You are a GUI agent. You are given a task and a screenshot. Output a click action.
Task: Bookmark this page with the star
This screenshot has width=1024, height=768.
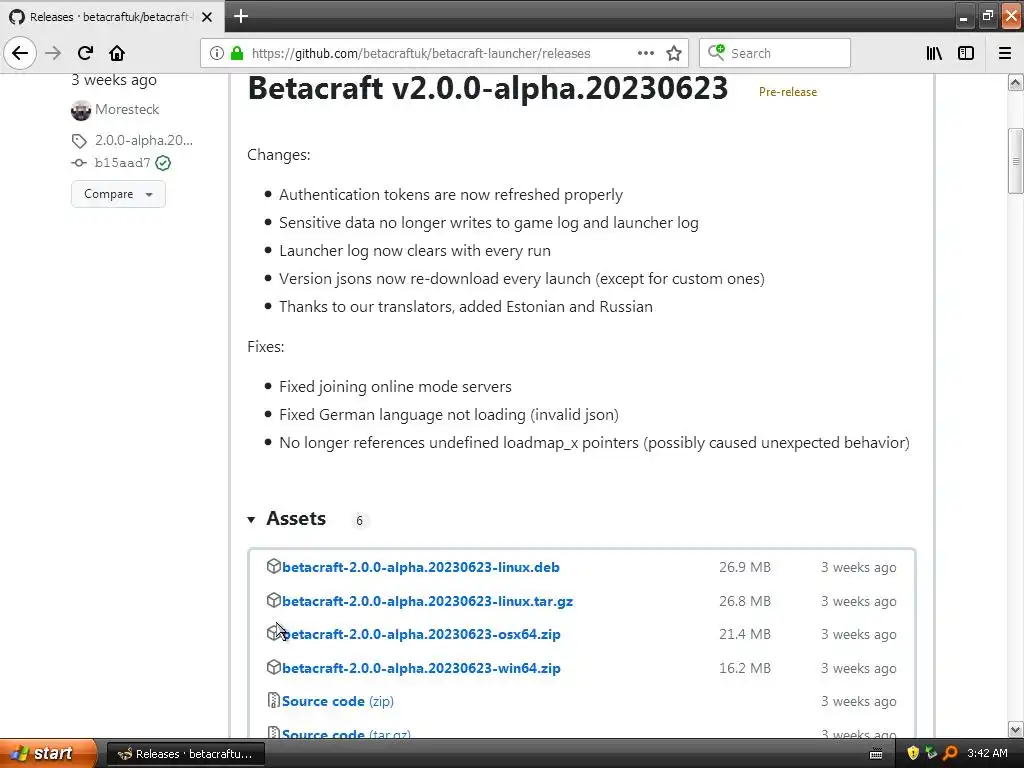674,53
